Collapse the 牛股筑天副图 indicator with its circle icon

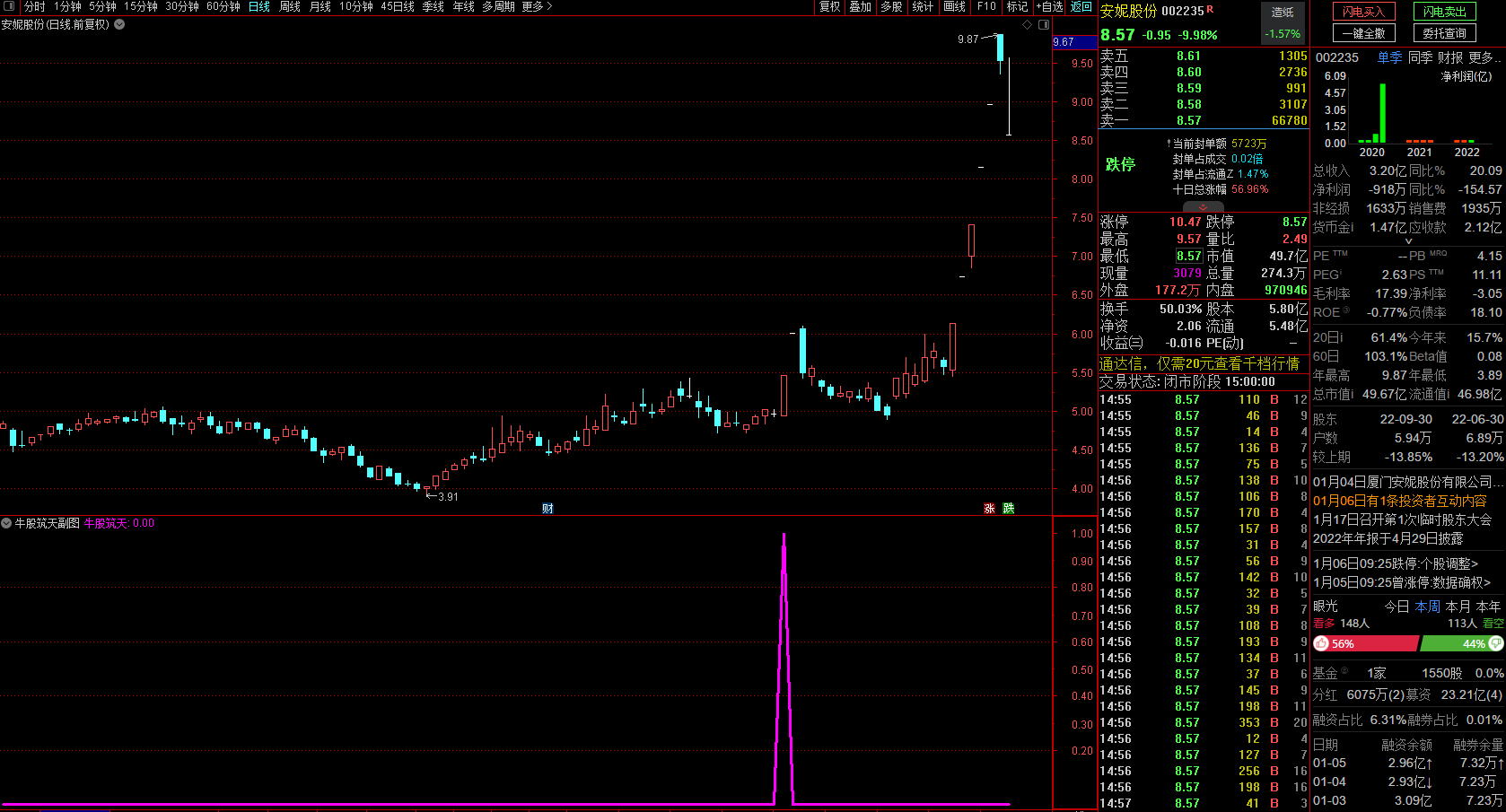(6, 522)
